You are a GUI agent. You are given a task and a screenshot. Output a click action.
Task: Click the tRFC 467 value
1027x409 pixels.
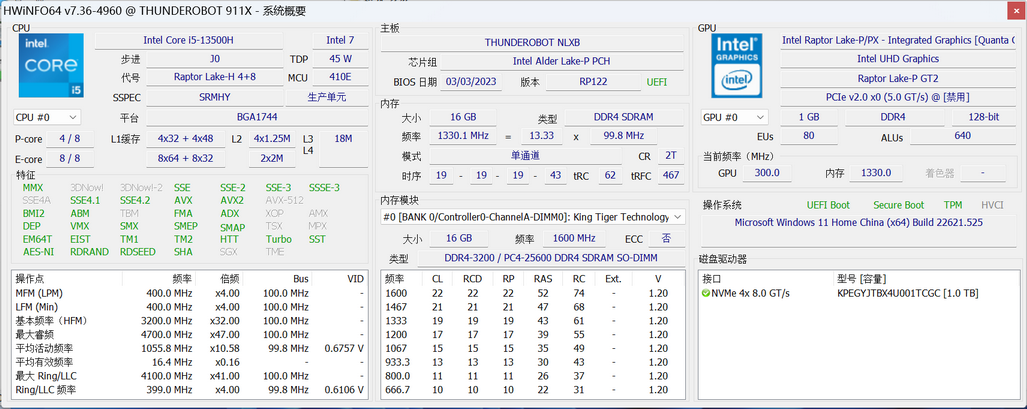click(x=670, y=176)
